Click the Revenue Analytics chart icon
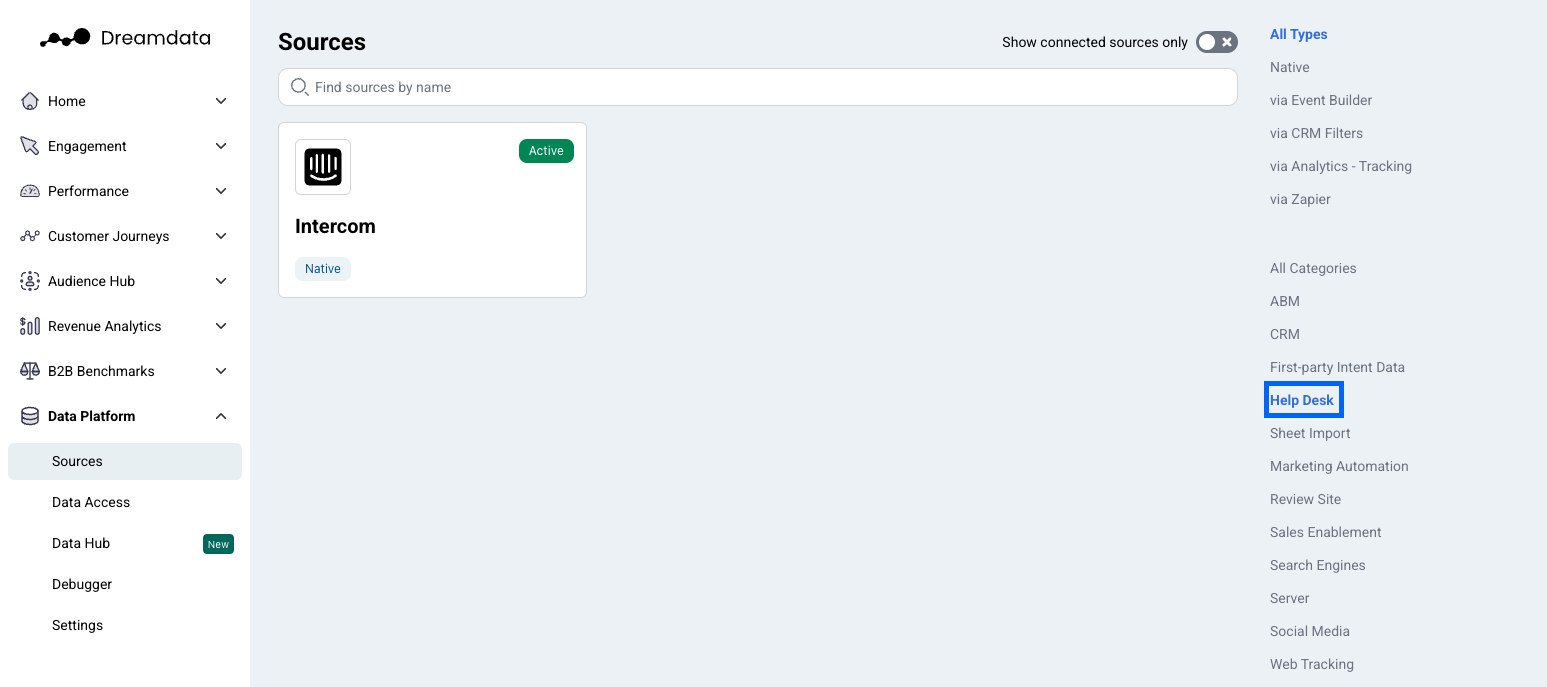1547x687 pixels. point(30,326)
